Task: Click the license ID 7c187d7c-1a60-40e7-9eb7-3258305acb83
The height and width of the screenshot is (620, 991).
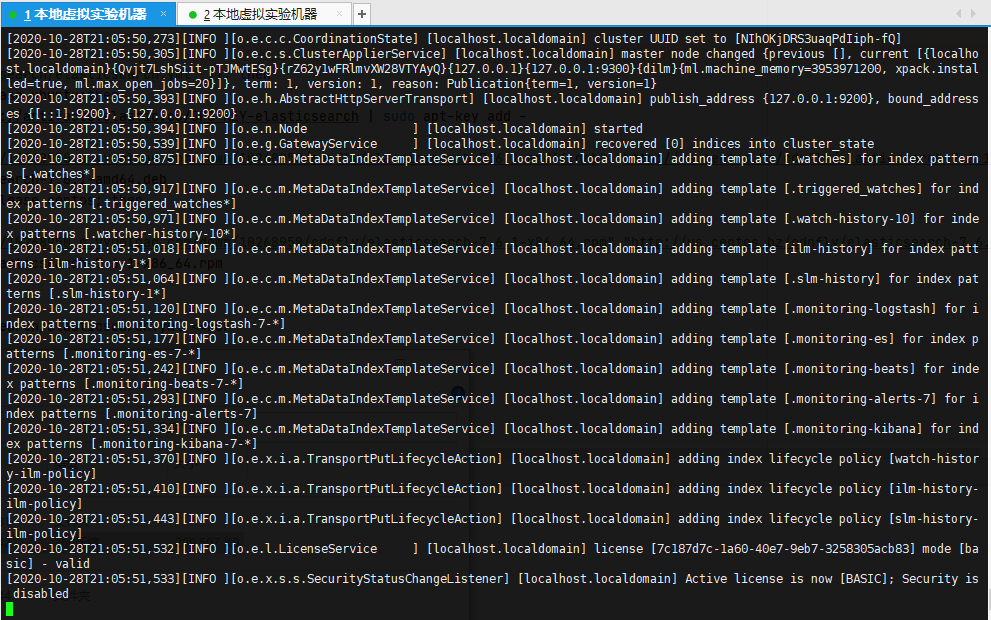Action: (783, 549)
